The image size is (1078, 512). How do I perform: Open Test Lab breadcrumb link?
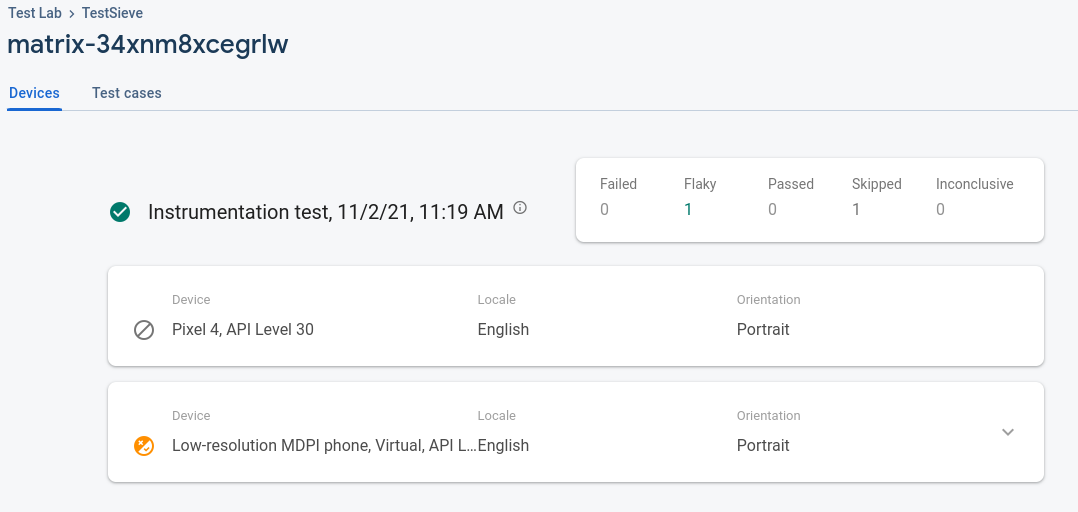point(35,13)
